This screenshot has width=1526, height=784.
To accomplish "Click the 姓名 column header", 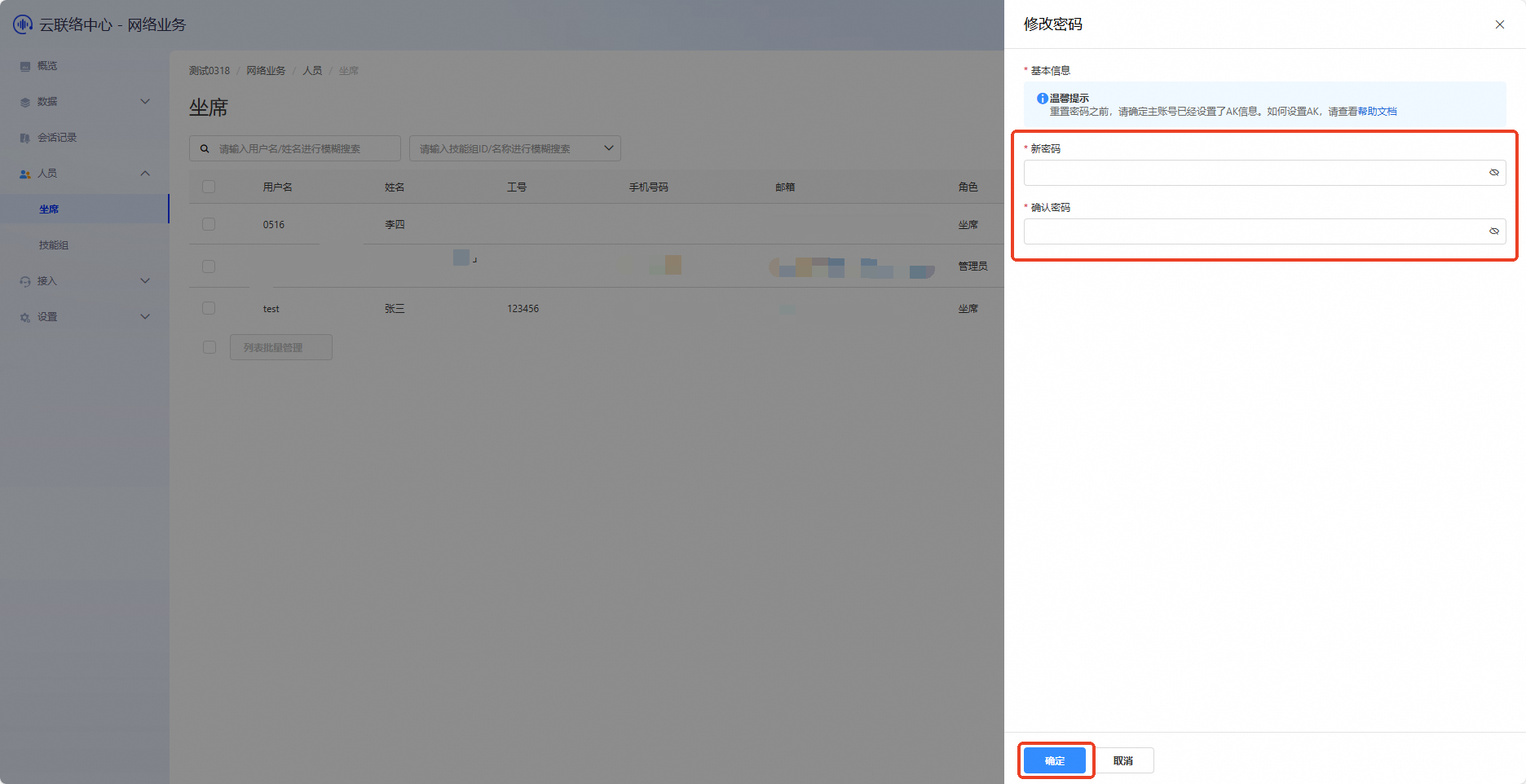I will 395,187.
